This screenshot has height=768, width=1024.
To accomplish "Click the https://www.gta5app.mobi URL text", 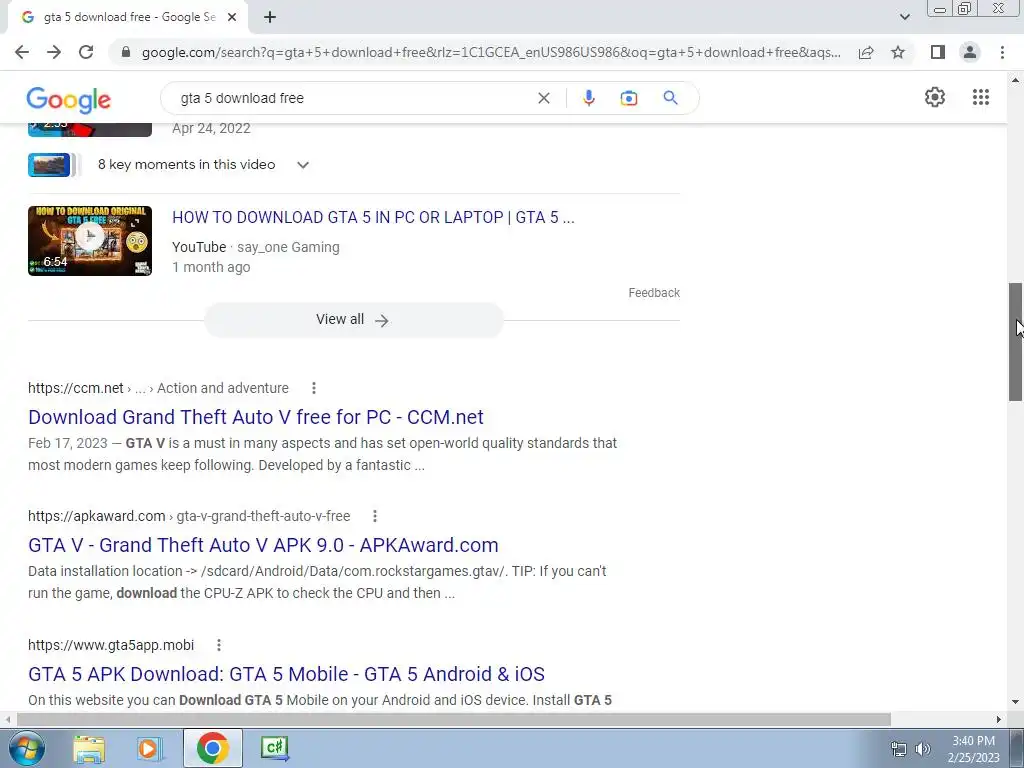I will click(x=111, y=645).
